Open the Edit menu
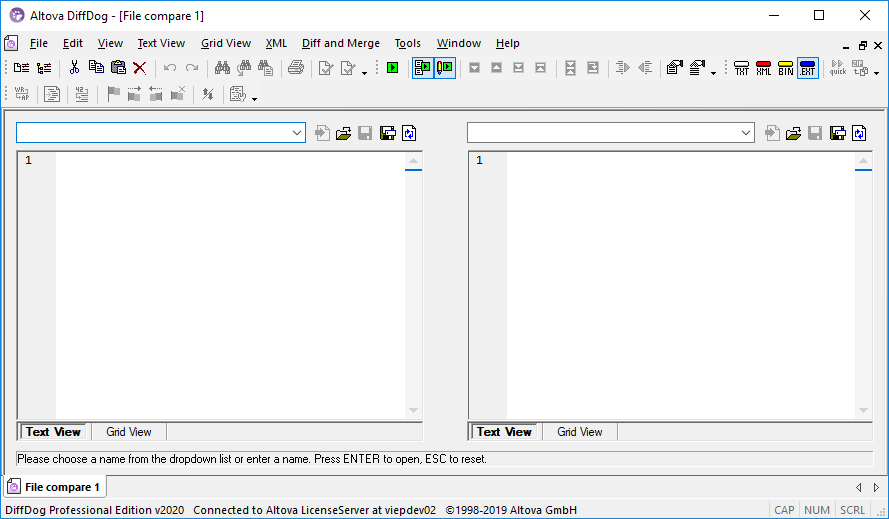Viewport: 889px width, 519px height. pos(73,43)
